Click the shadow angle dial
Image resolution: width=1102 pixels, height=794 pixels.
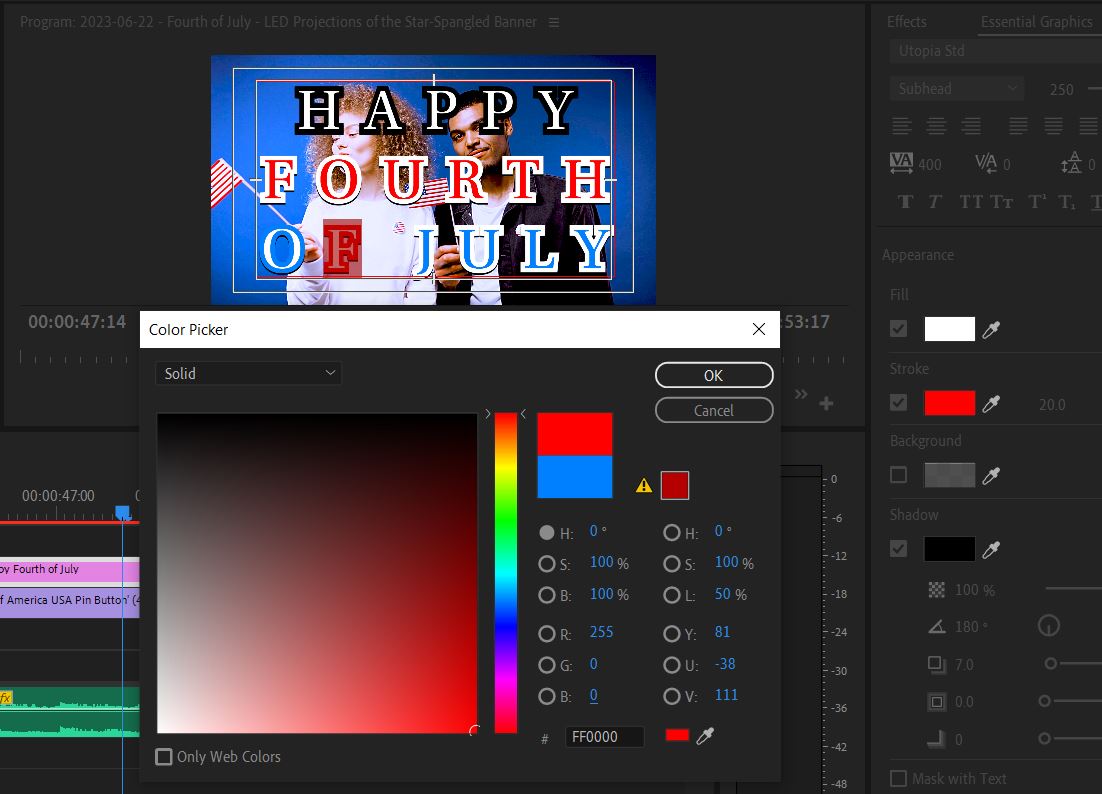1049,625
